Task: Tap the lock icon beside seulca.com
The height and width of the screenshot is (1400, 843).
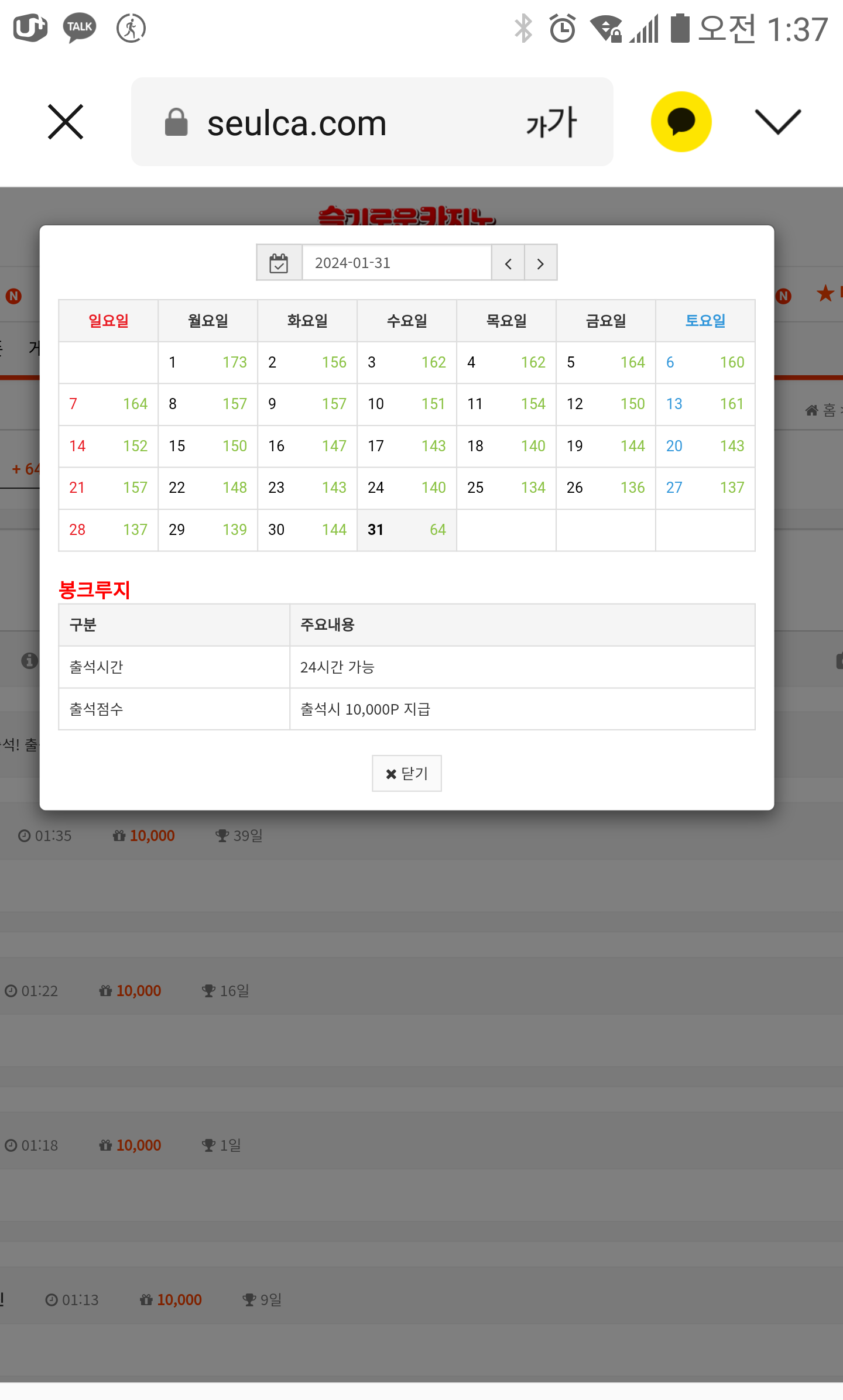Action: [x=176, y=122]
